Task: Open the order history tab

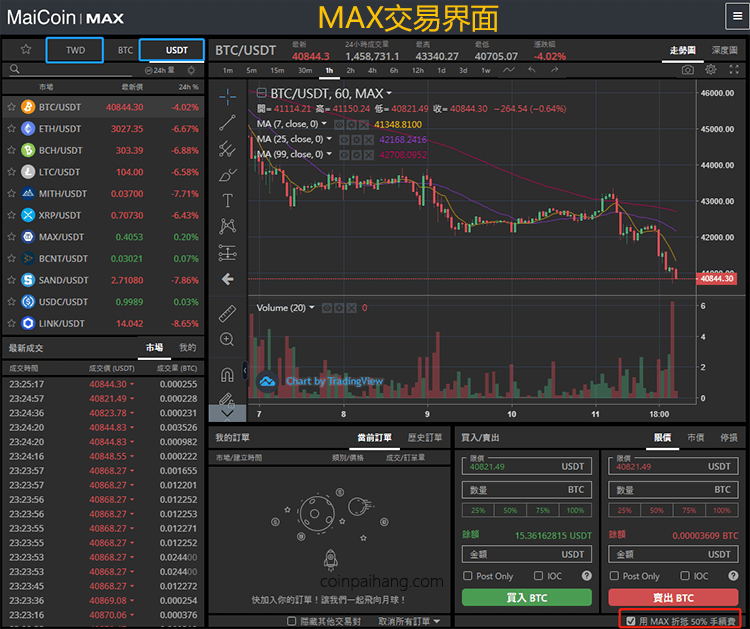Action: (x=425, y=437)
